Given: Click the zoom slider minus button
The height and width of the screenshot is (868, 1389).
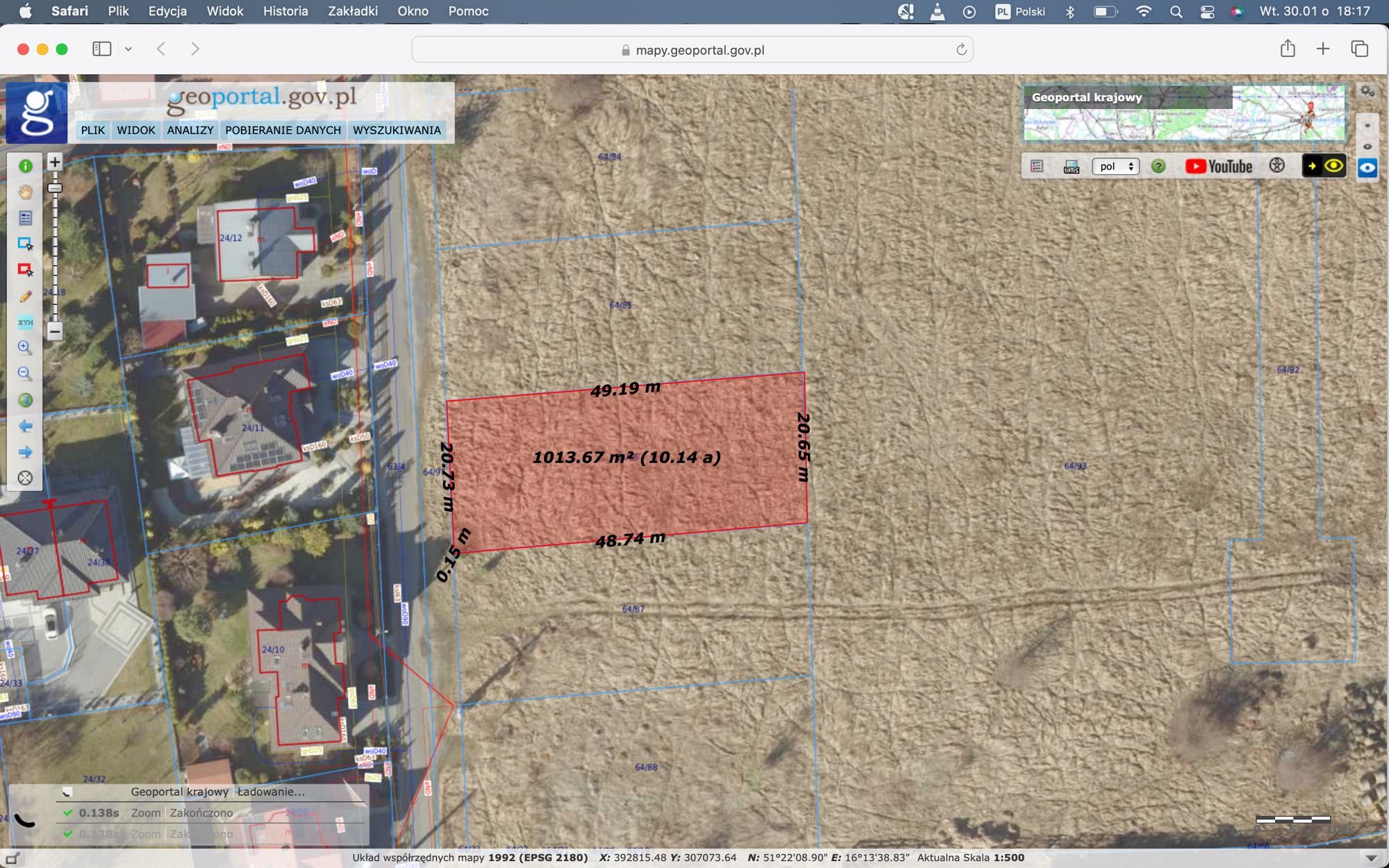Looking at the screenshot, I should pos(55,331).
